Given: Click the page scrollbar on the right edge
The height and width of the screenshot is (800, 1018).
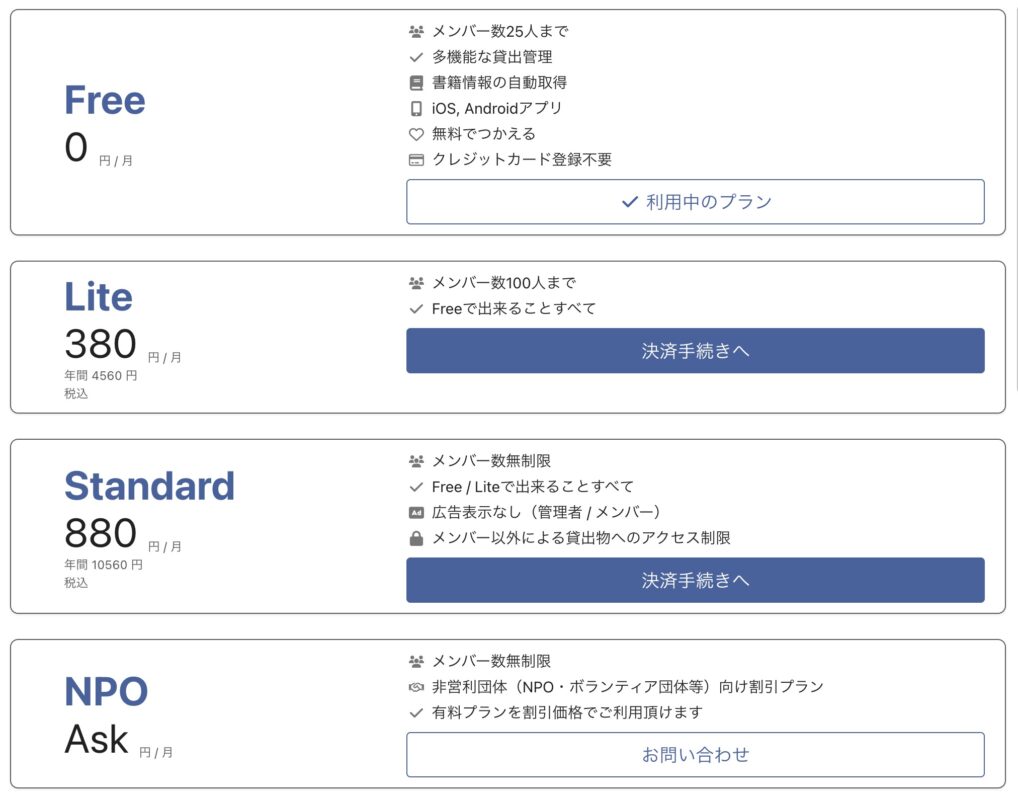Looking at the screenshot, I should [x=1014, y=200].
